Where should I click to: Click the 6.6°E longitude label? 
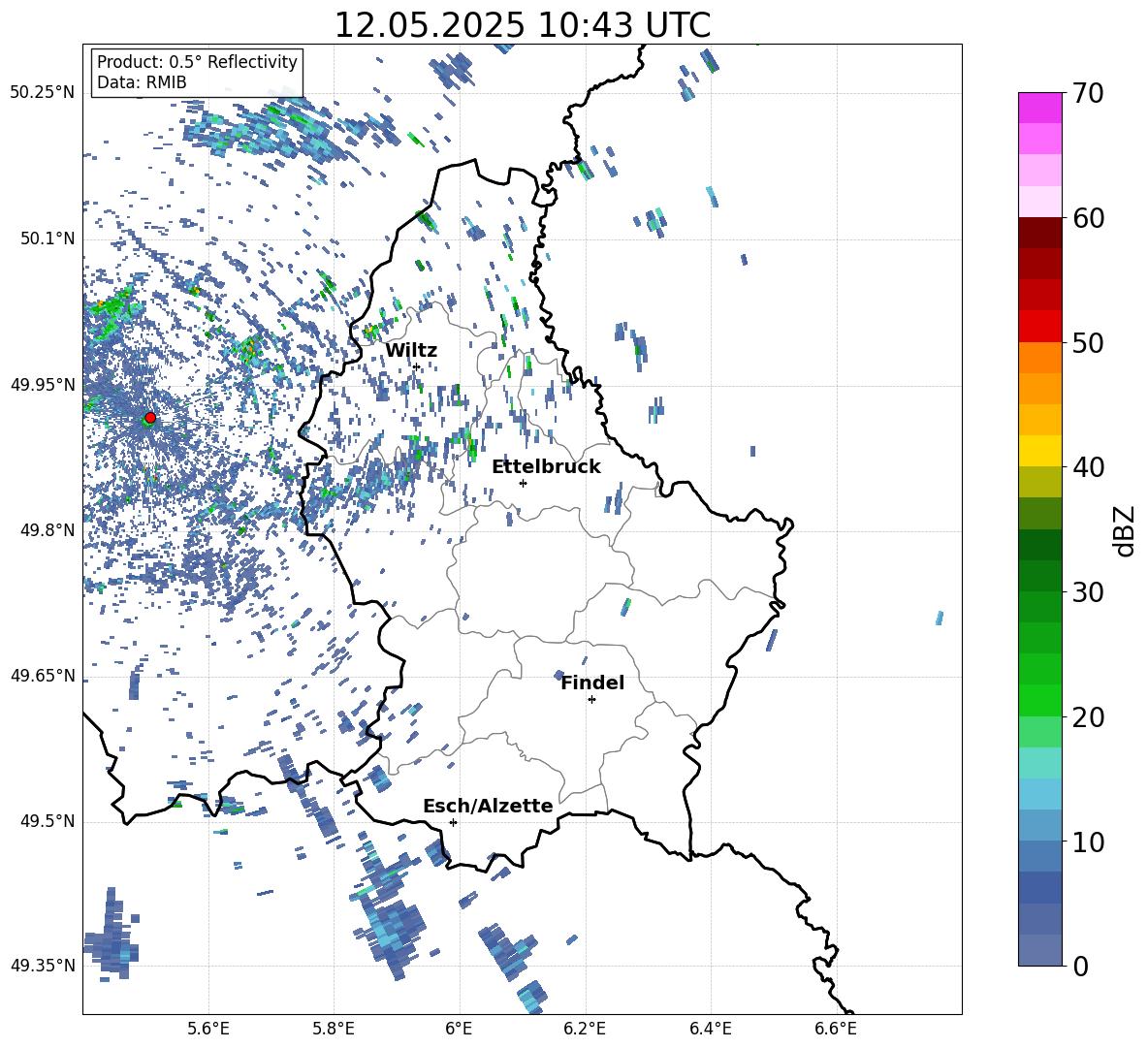tap(836, 1029)
